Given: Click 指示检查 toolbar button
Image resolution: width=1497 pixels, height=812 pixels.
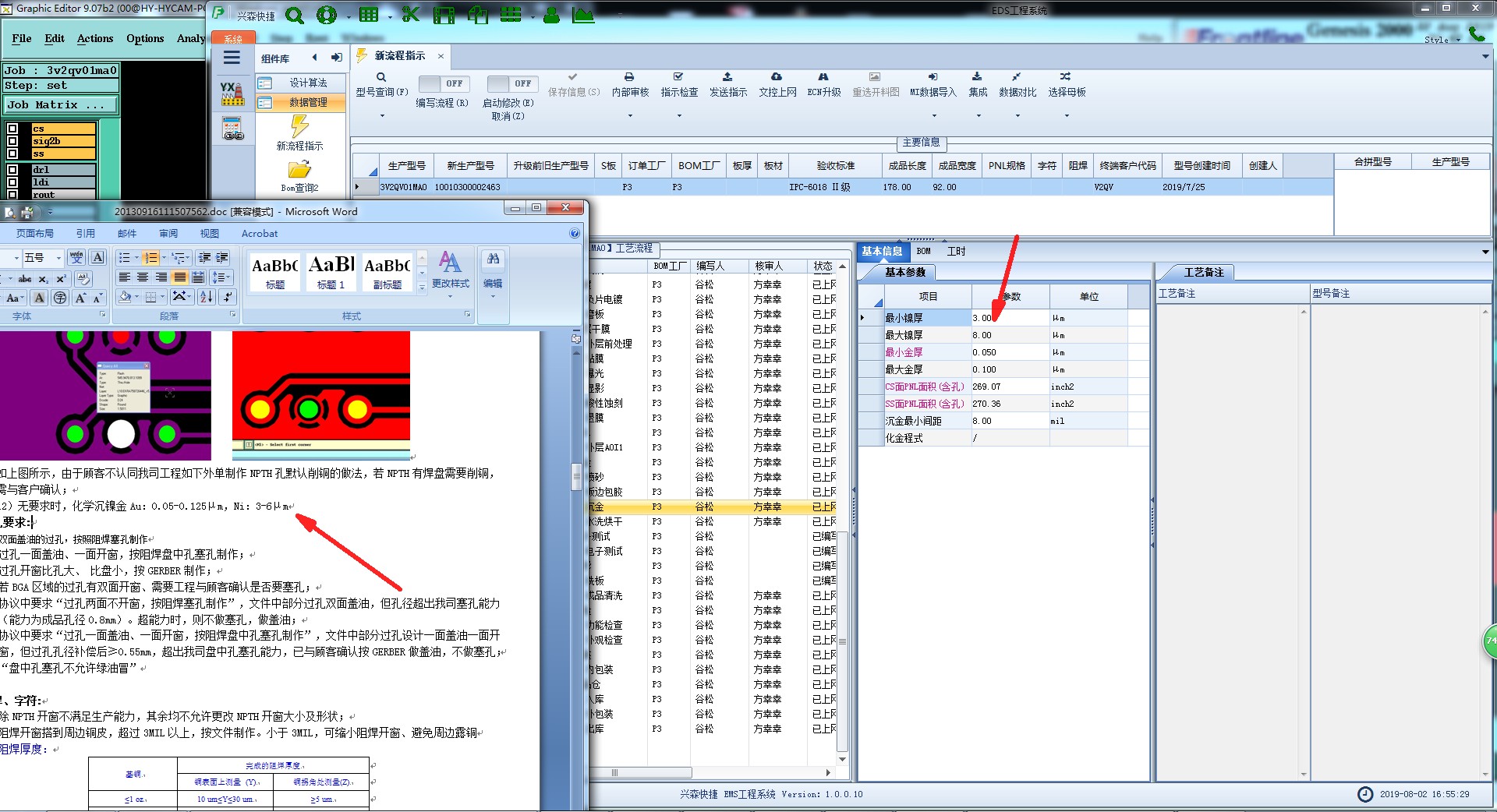Looking at the screenshot, I should (x=679, y=85).
